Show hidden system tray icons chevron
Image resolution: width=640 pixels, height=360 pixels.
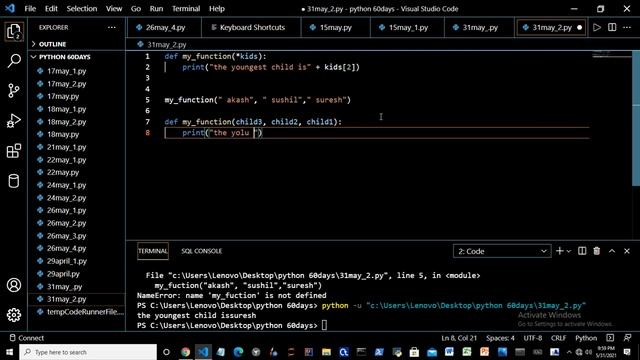tap(569, 352)
